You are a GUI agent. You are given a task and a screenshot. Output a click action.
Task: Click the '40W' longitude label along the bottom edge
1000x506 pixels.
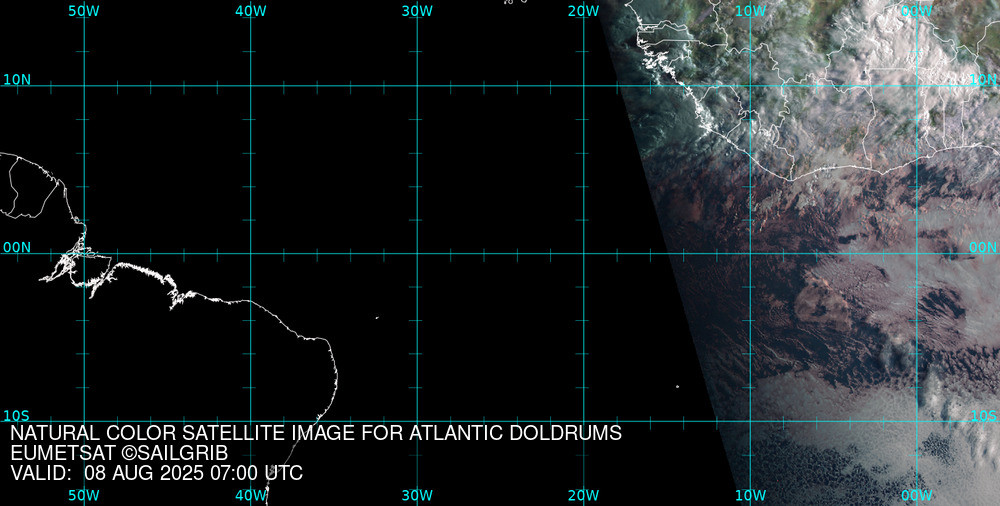(x=251, y=495)
